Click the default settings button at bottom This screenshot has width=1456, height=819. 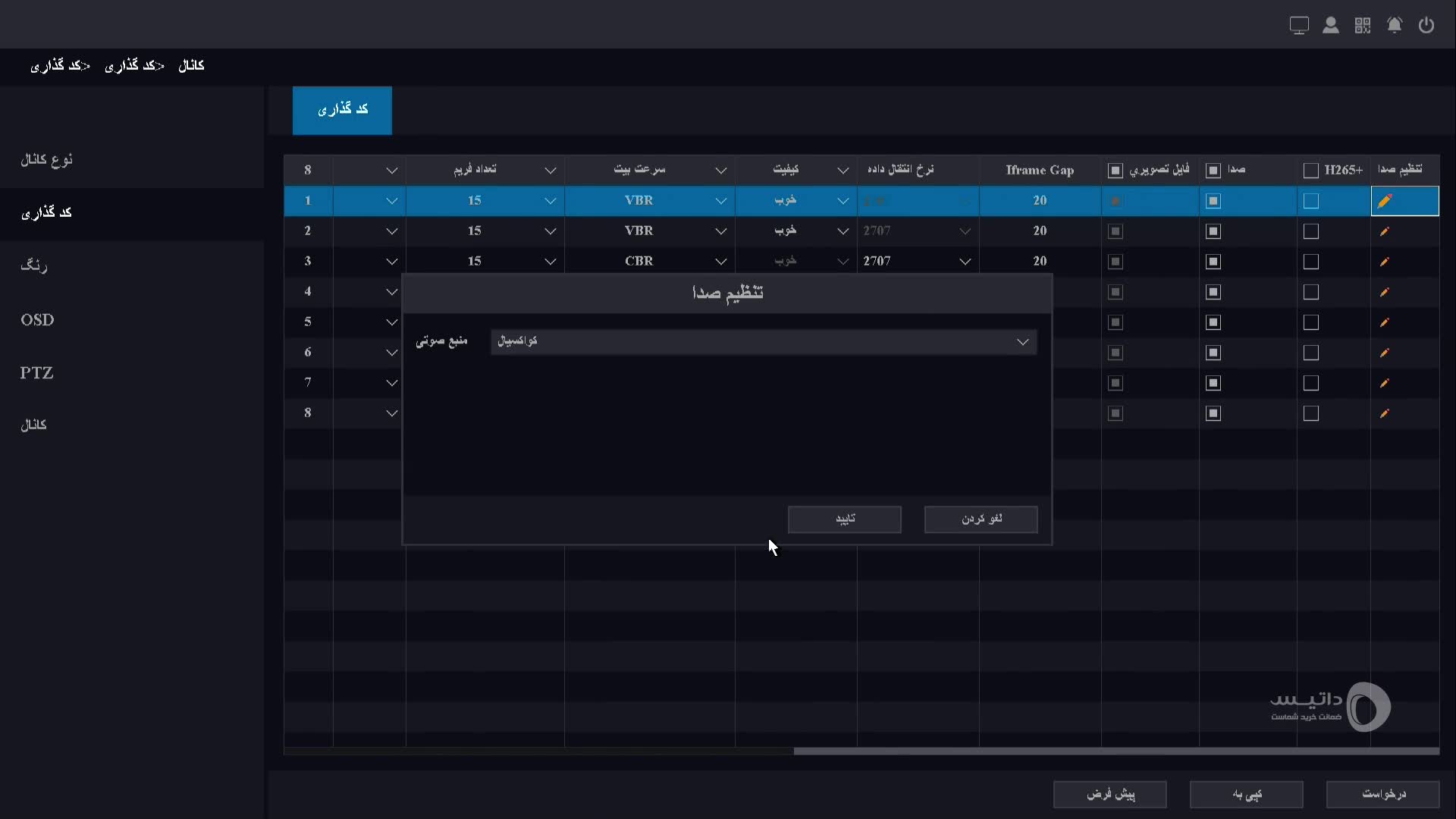1110,795
